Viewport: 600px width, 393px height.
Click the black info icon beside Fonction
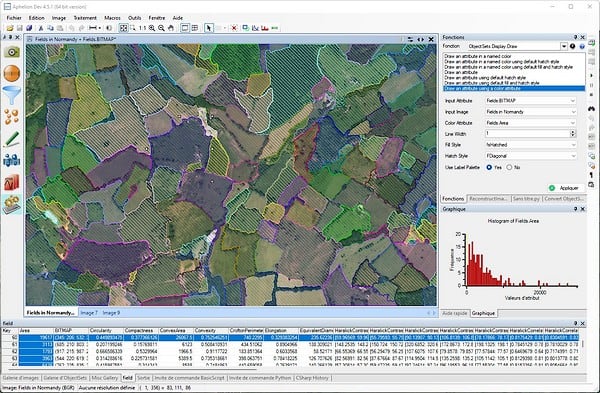[572, 46]
